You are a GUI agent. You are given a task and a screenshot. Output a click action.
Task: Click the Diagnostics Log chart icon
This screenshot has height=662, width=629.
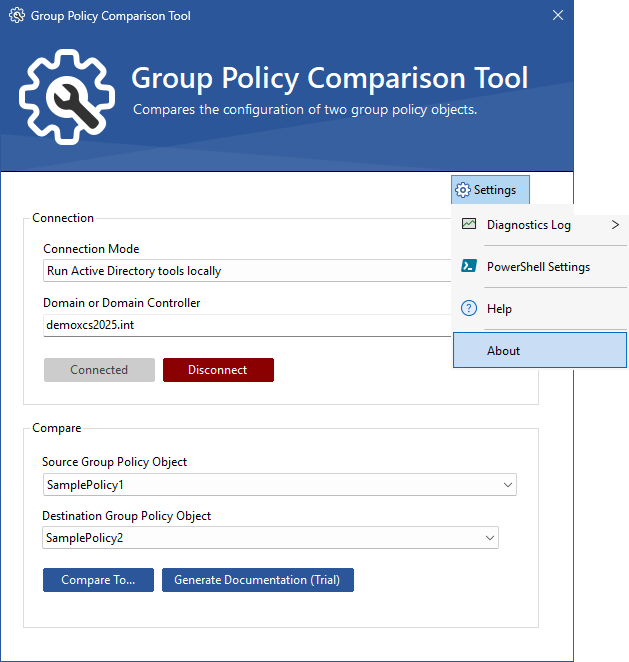pyautogui.click(x=469, y=225)
